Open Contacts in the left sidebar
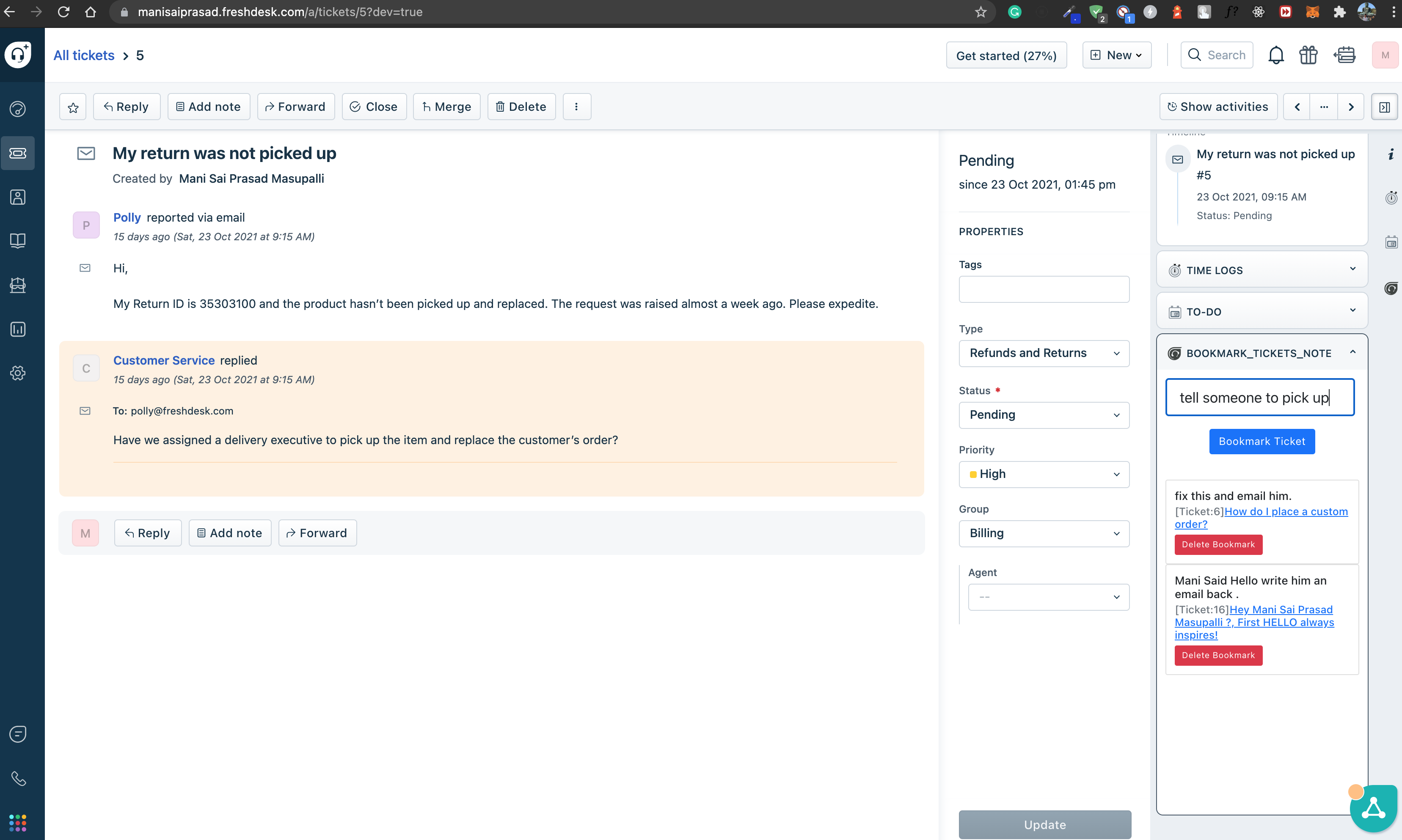The image size is (1402, 840). tap(18, 197)
